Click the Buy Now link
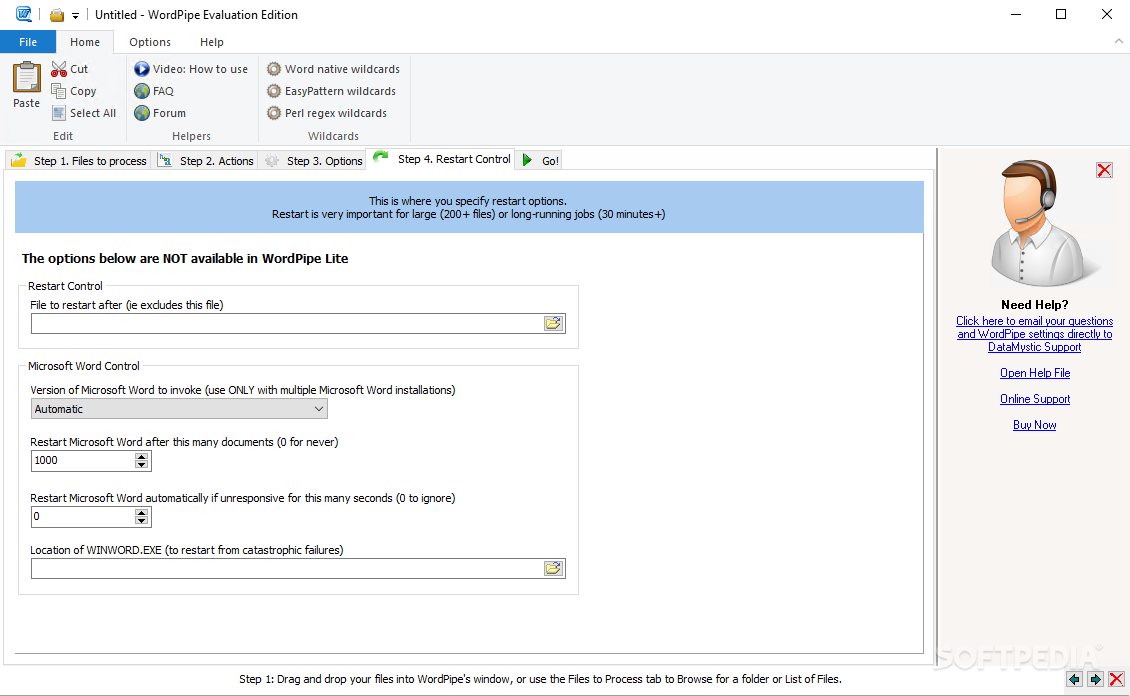The image size is (1130, 696). (x=1035, y=424)
